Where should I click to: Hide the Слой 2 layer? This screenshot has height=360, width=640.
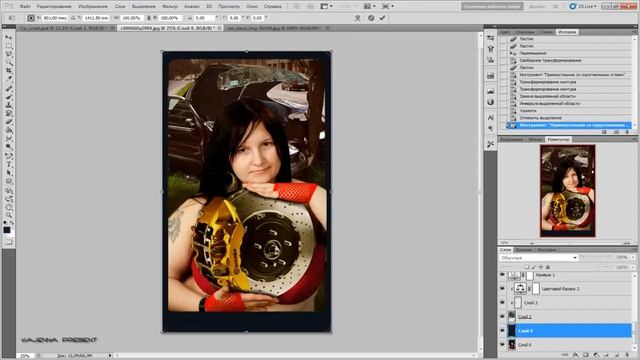tap(502, 316)
